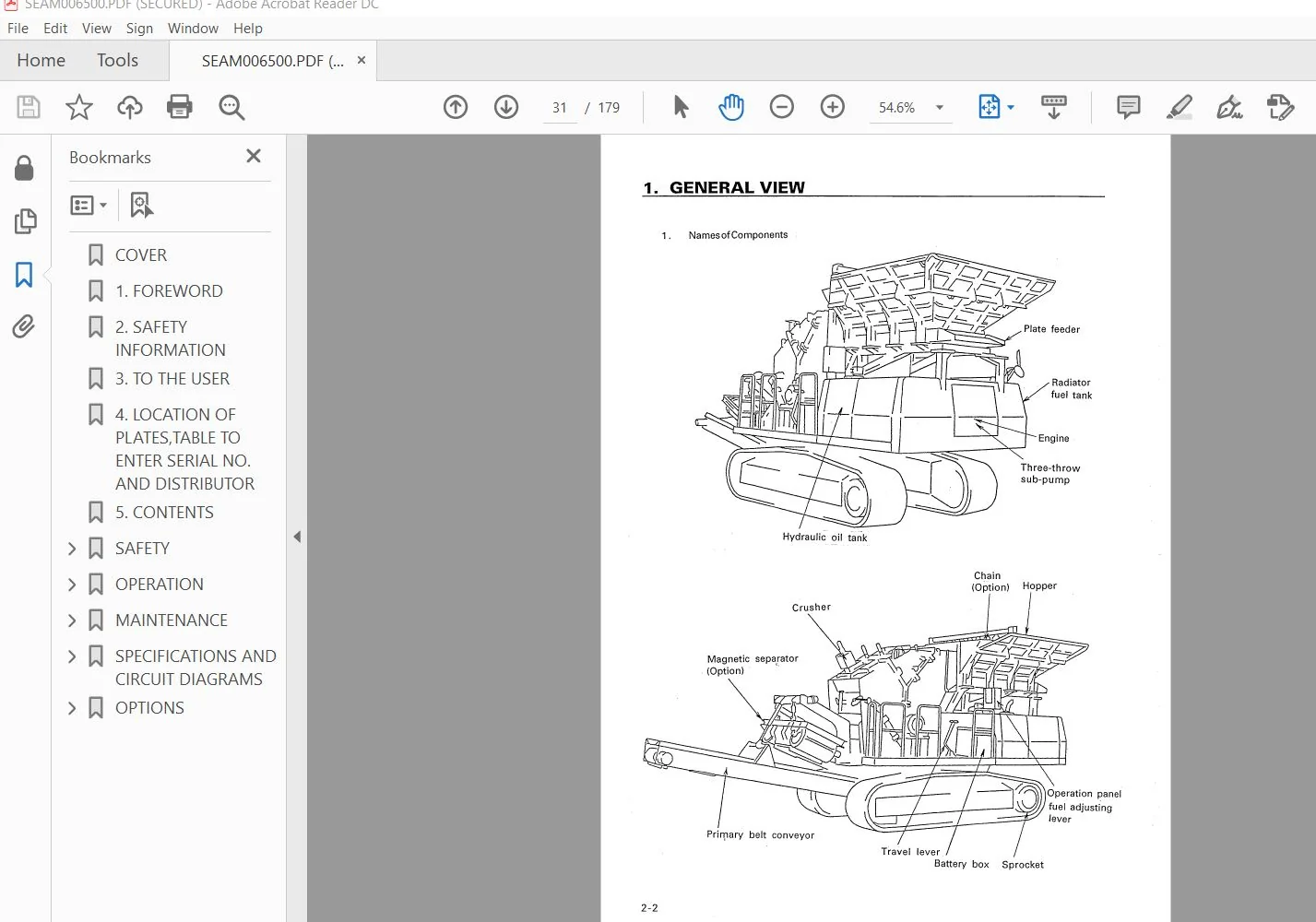This screenshot has width=1316, height=922.
Task: Jump to the 1. FOREWORD bookmark
Action: click(x=169, y=291)
